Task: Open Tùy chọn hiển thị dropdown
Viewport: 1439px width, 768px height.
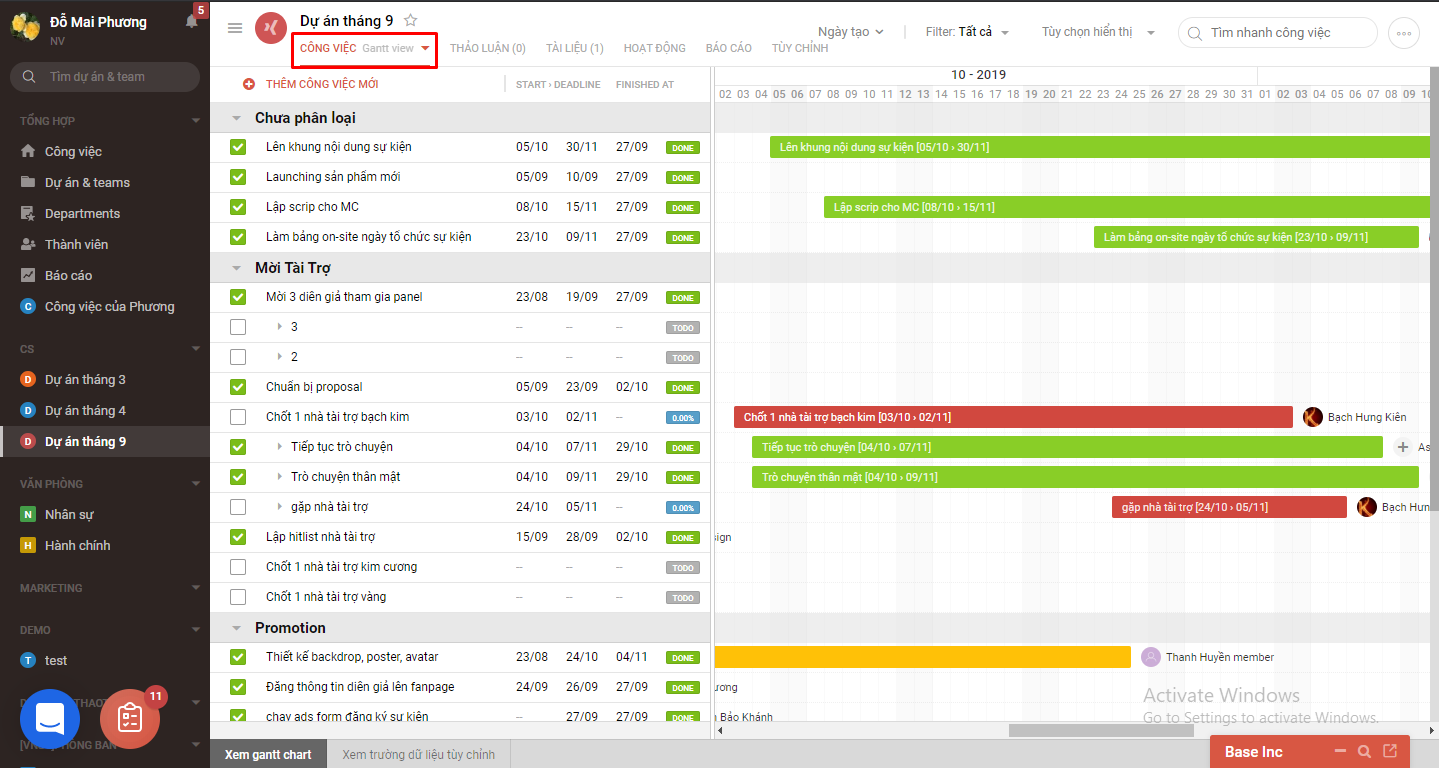Action: point(1098,32)
